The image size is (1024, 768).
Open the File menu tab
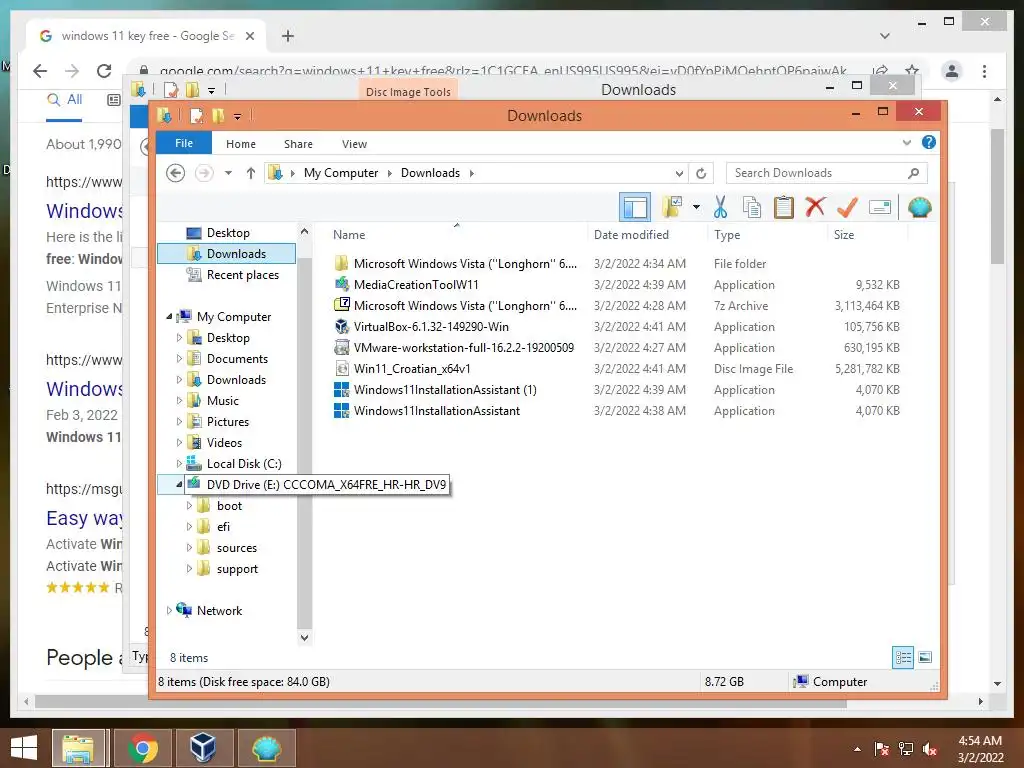click(x=184, y=143)
